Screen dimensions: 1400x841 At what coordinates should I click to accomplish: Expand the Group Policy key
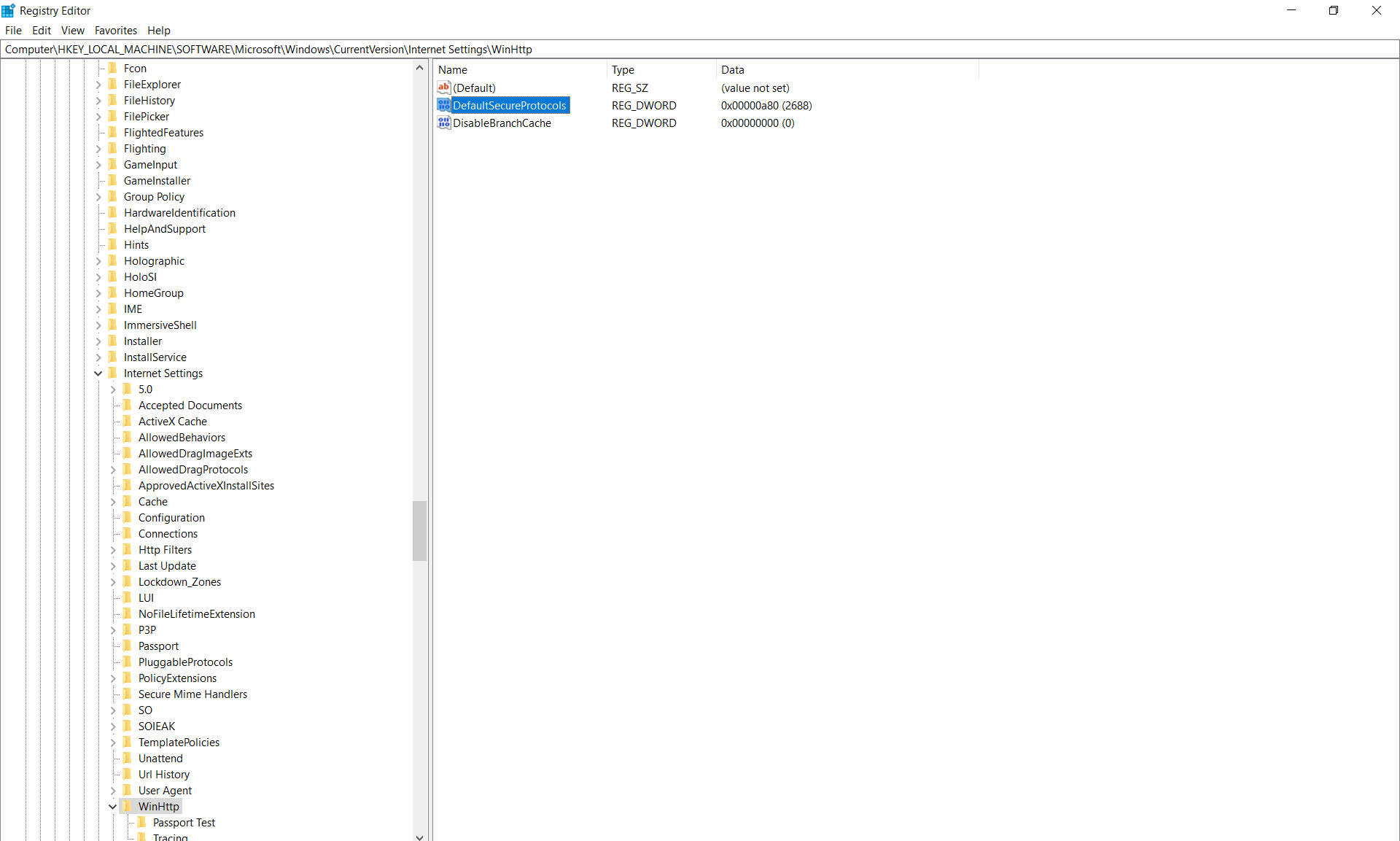click(x=98, y=196)
